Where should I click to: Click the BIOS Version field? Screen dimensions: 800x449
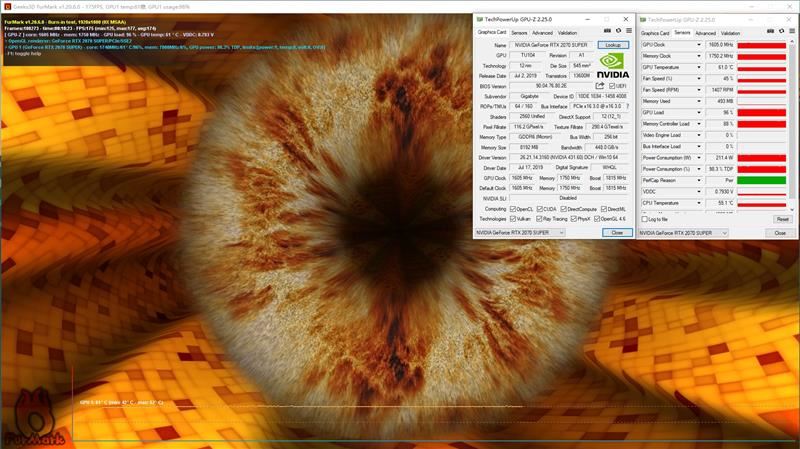click(x=551, y=86)
